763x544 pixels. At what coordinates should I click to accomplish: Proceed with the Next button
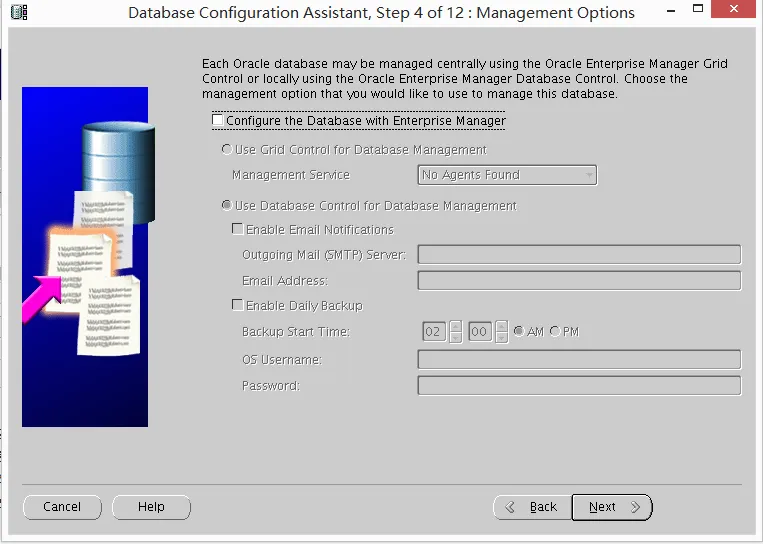click(x=612, y=507)
